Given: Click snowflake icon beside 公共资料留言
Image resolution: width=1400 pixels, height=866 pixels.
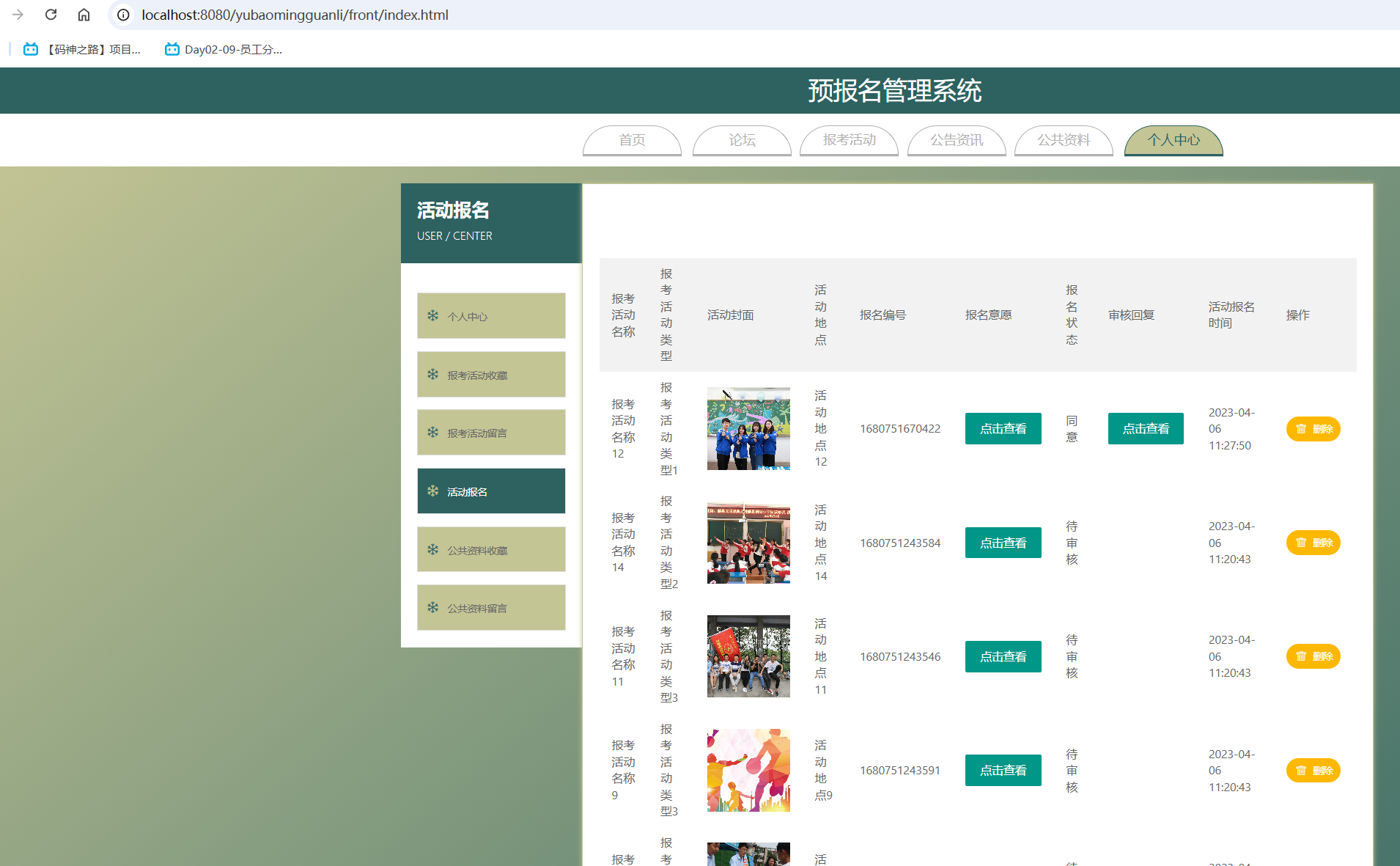Looking at the screenshot, I should (432, 607).
